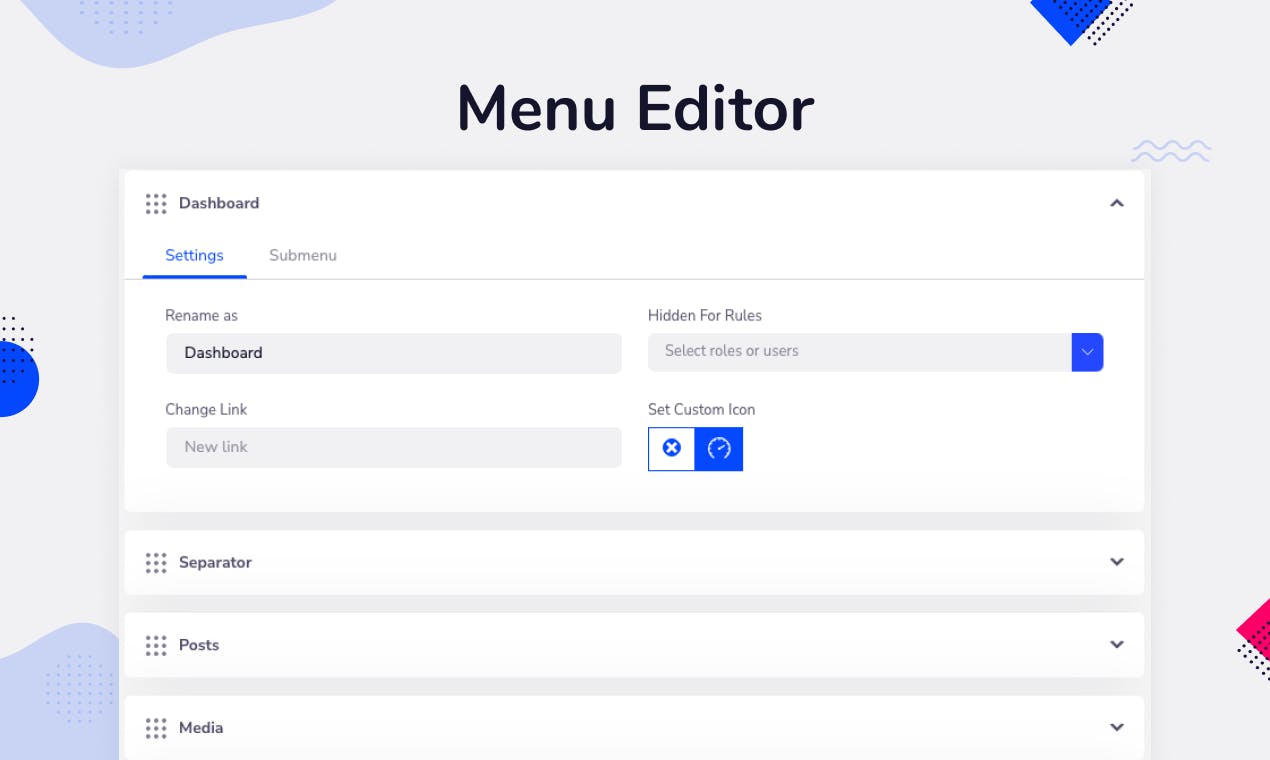Focus the New link input field

[394, 447]
